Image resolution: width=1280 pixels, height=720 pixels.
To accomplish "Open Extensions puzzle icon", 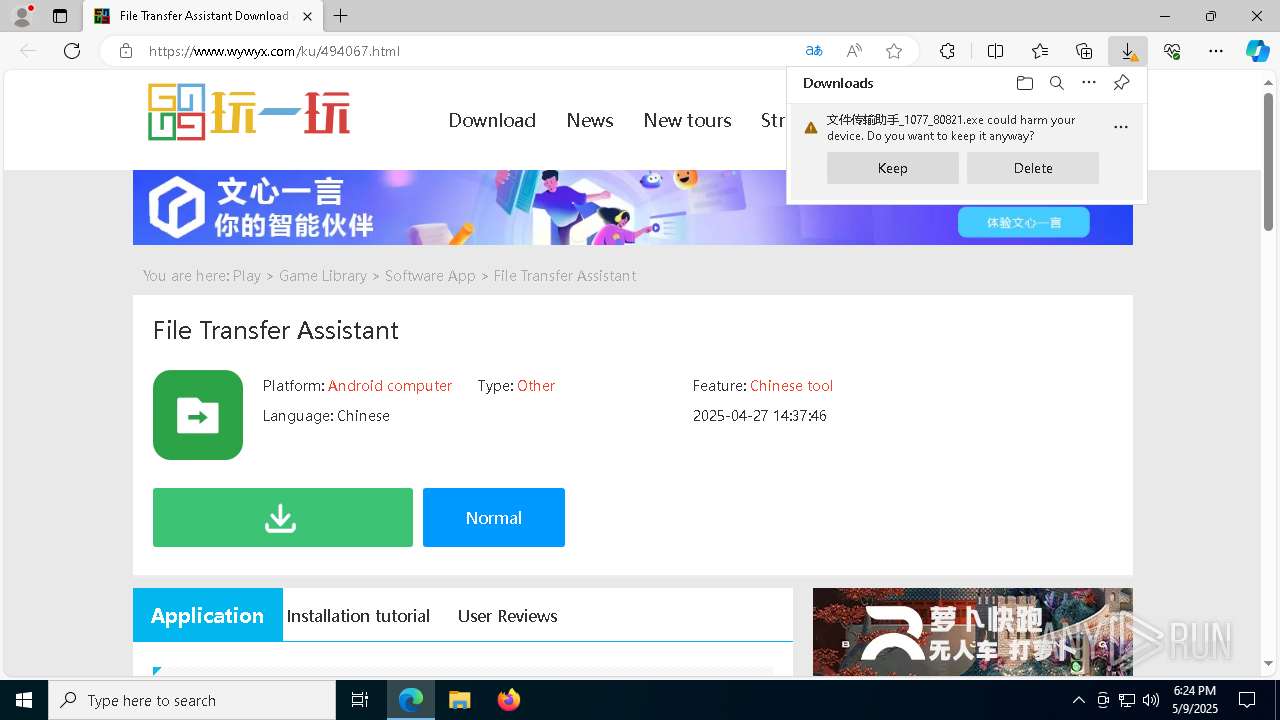I will (947, 51).
